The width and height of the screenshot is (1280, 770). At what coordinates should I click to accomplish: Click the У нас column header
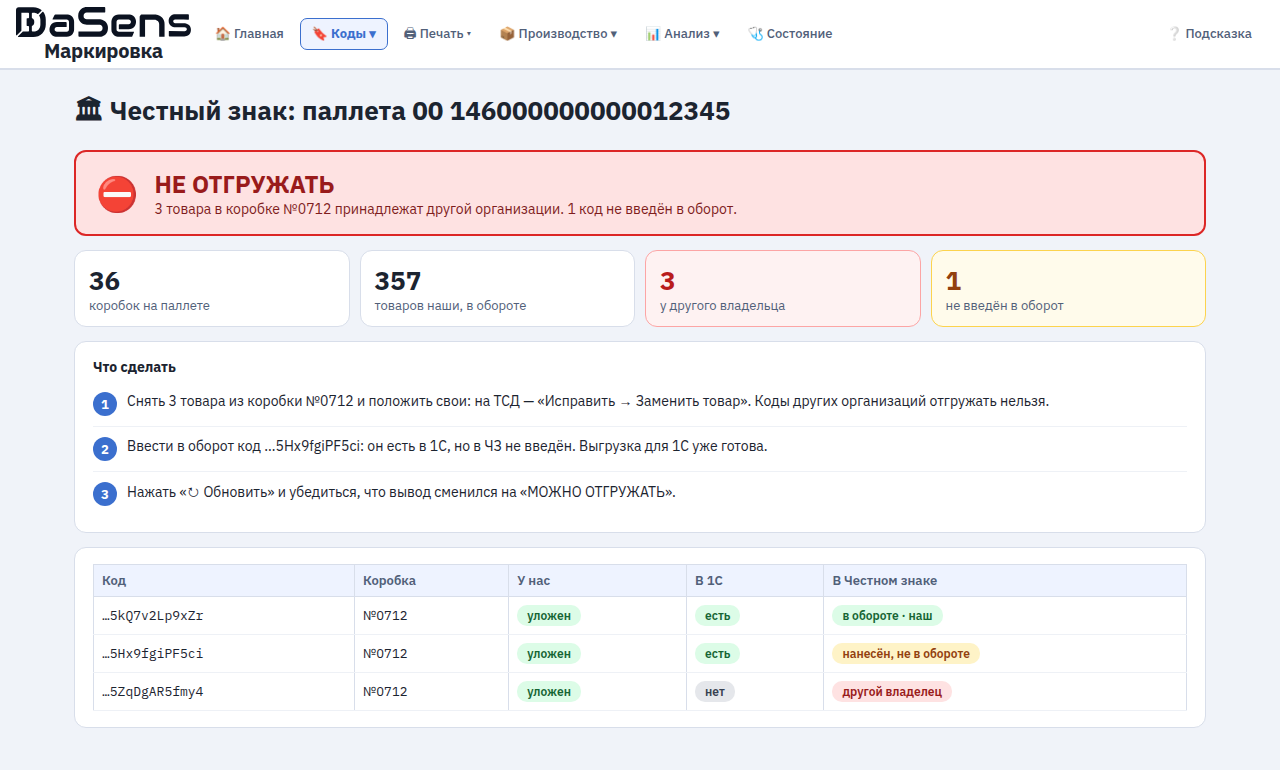click(x=597, y=581)
